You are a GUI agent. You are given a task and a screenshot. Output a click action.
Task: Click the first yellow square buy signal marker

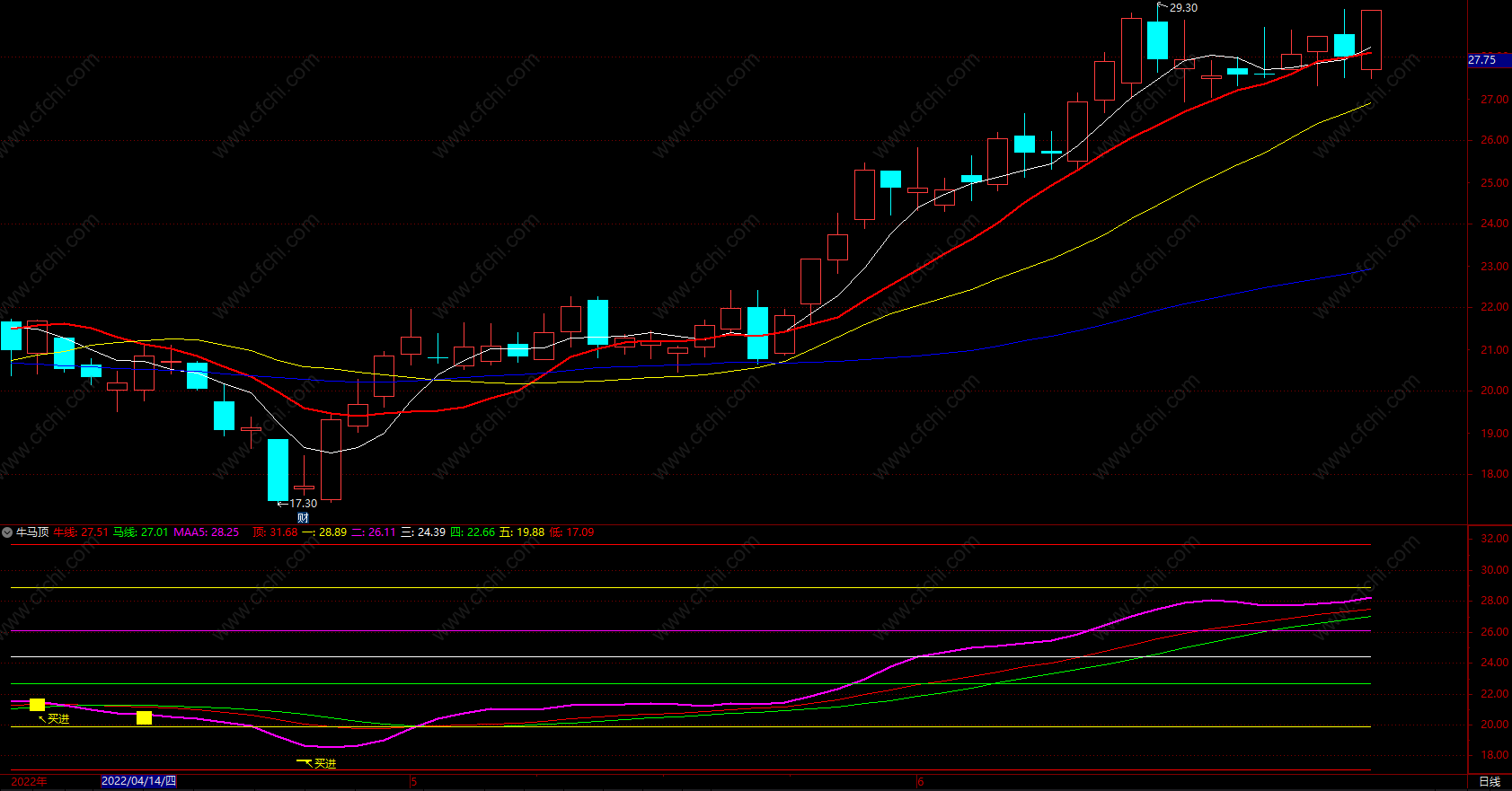click(x=37, y=705)
